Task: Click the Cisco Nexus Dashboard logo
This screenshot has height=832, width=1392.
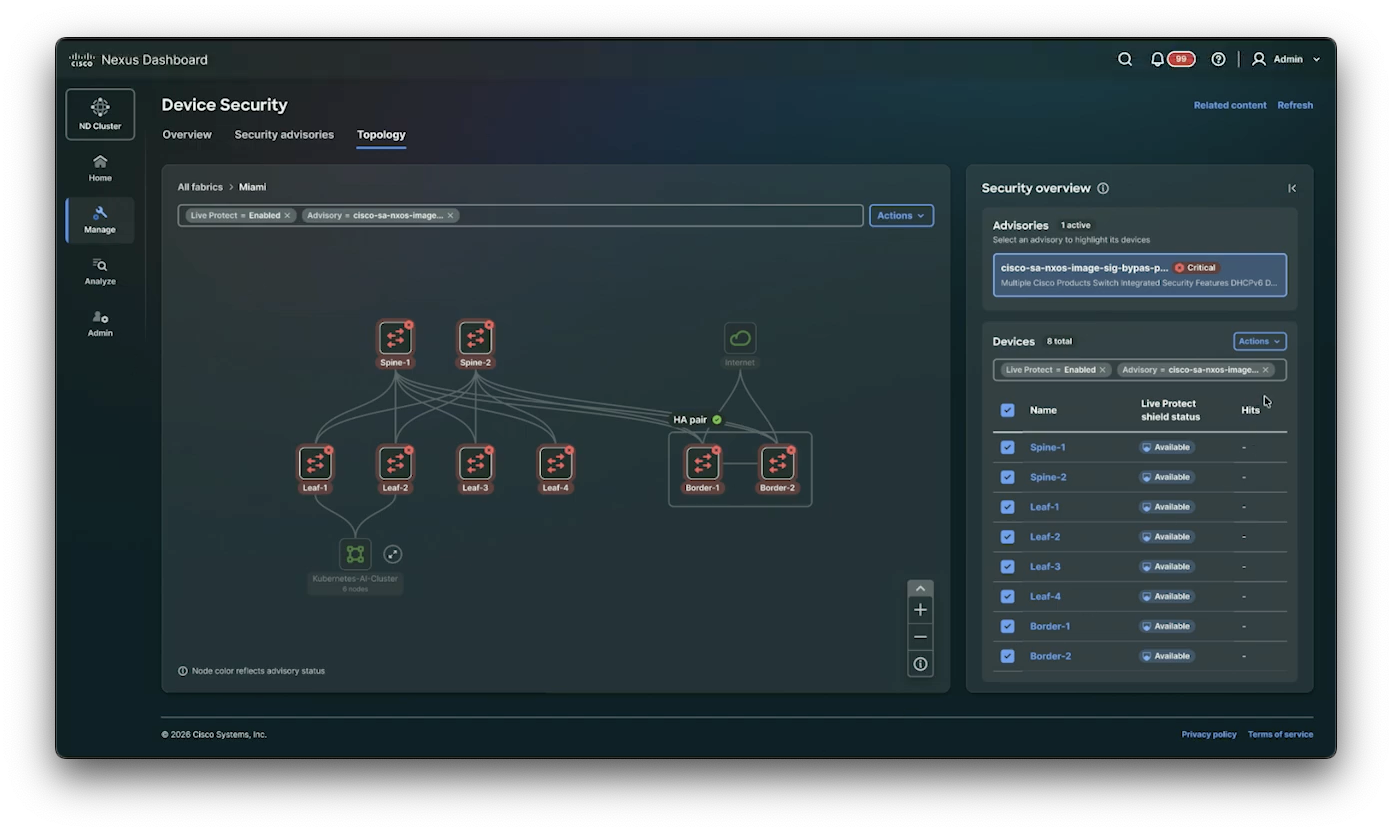Action: (138, 60)
